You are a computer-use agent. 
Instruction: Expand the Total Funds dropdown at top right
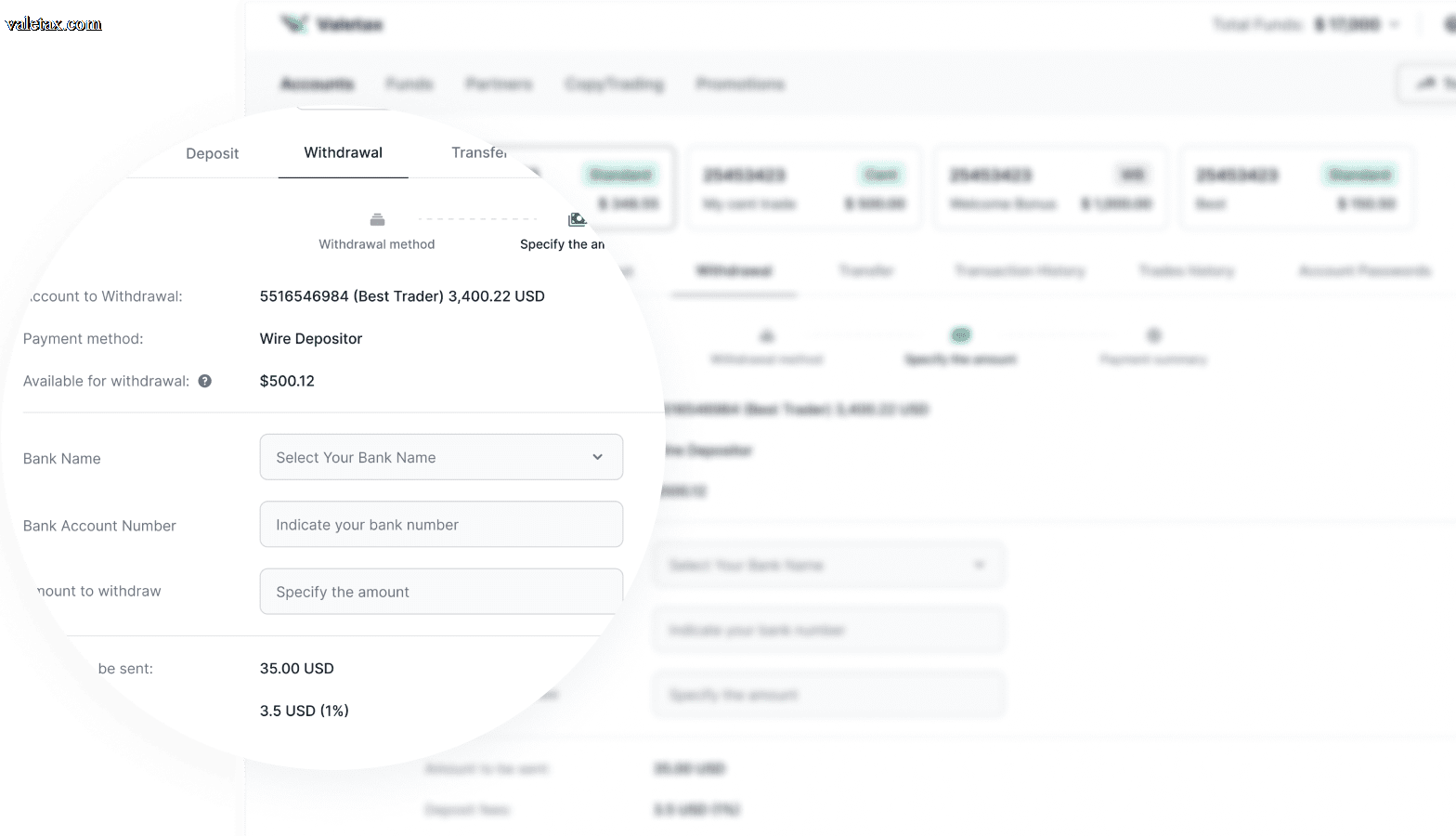coord(1394,24)
